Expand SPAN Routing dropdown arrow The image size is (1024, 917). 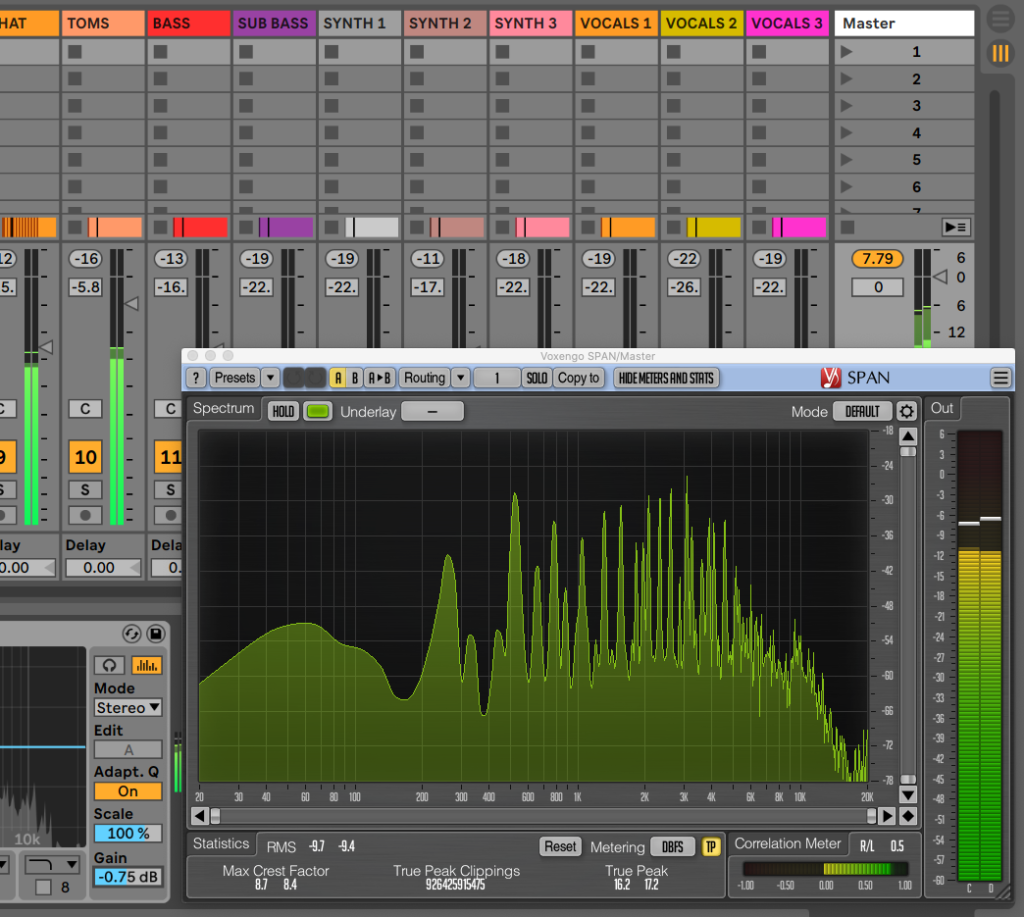pos(461,378)
